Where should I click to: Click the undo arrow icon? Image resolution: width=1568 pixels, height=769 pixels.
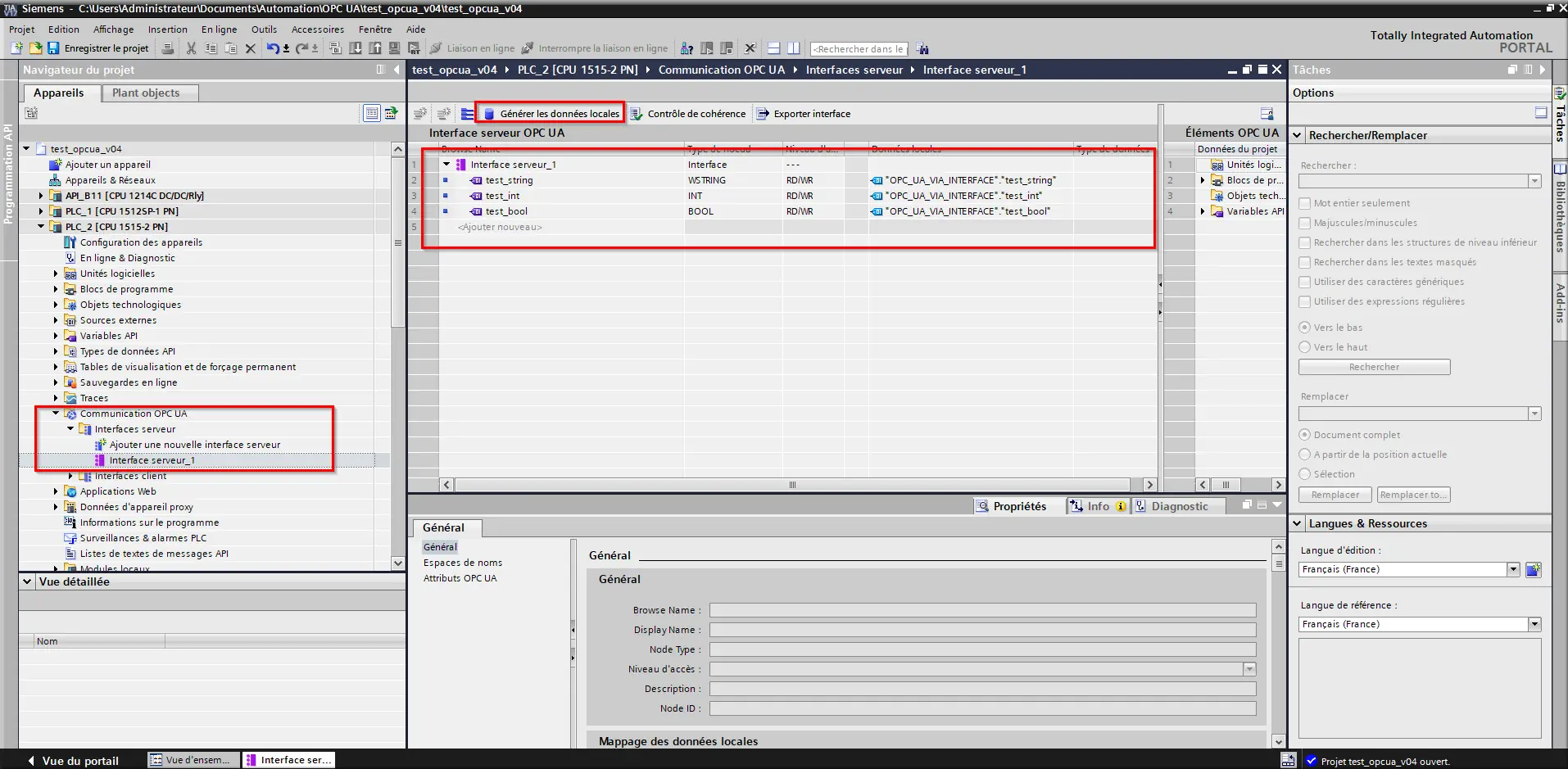pyautogui.click(x=274, y=48)
